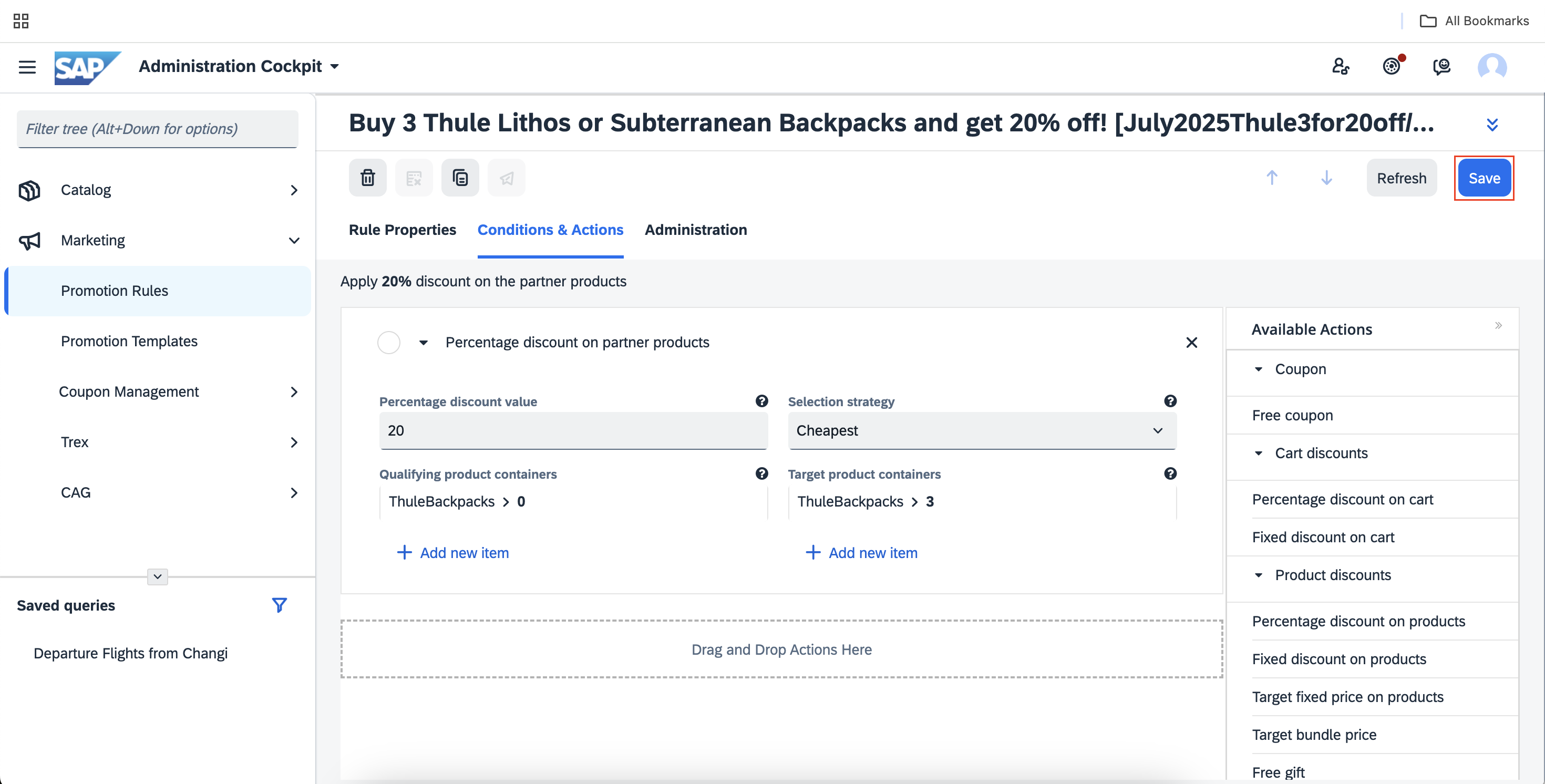Click the Refresh button
Screen dimensions: 1545x784
[1401, 178]
